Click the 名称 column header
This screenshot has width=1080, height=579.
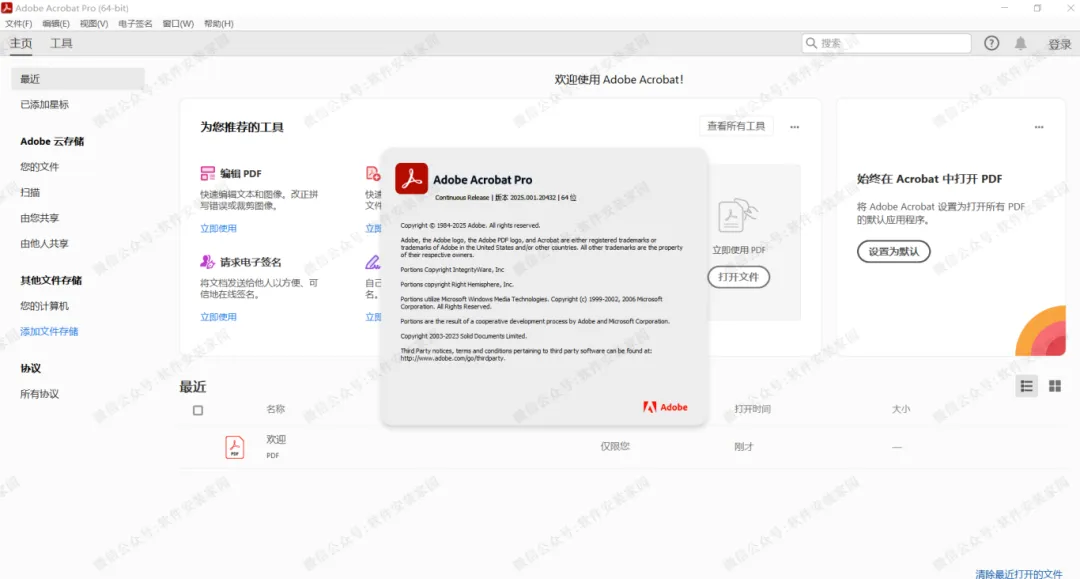pos(276,409)
